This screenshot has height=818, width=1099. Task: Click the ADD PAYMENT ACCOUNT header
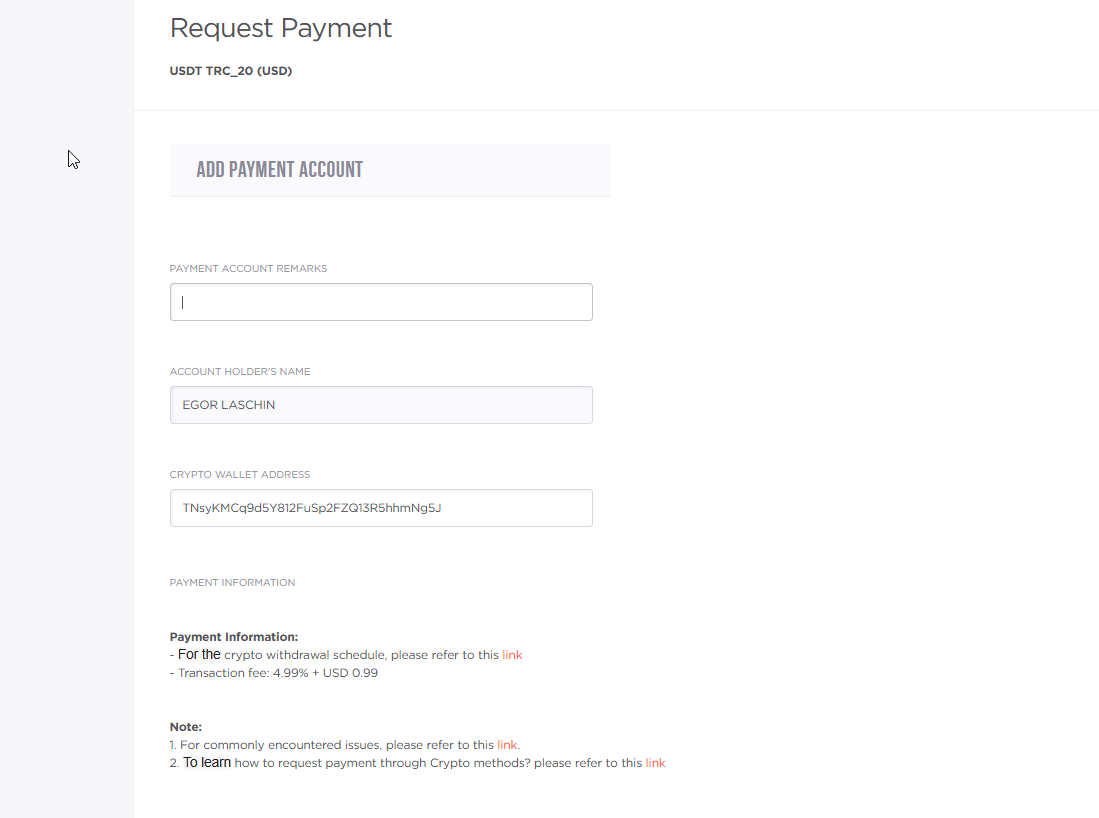(280, 170)
